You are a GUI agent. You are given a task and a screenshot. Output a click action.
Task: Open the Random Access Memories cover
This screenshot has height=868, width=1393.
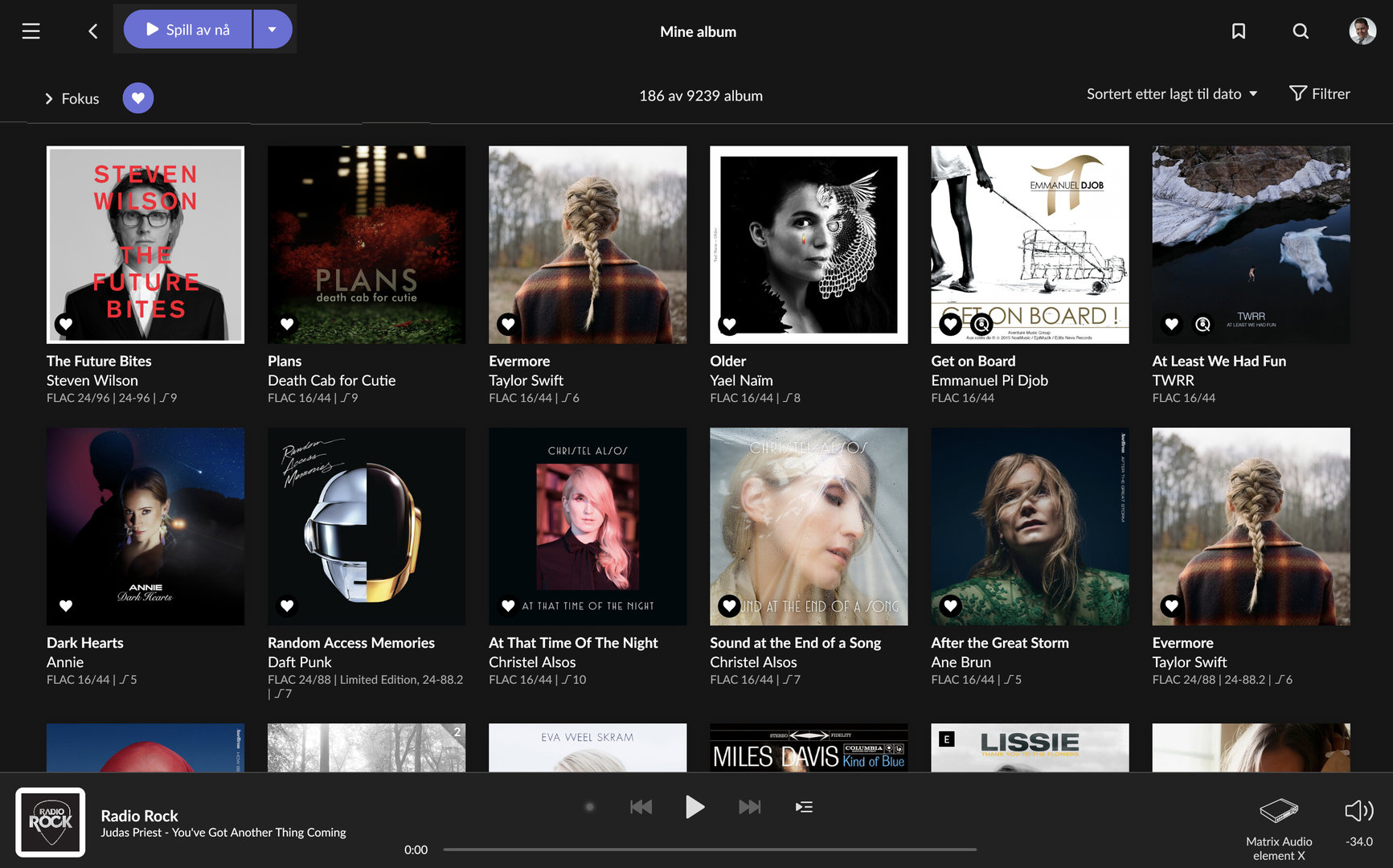[367, 526]
